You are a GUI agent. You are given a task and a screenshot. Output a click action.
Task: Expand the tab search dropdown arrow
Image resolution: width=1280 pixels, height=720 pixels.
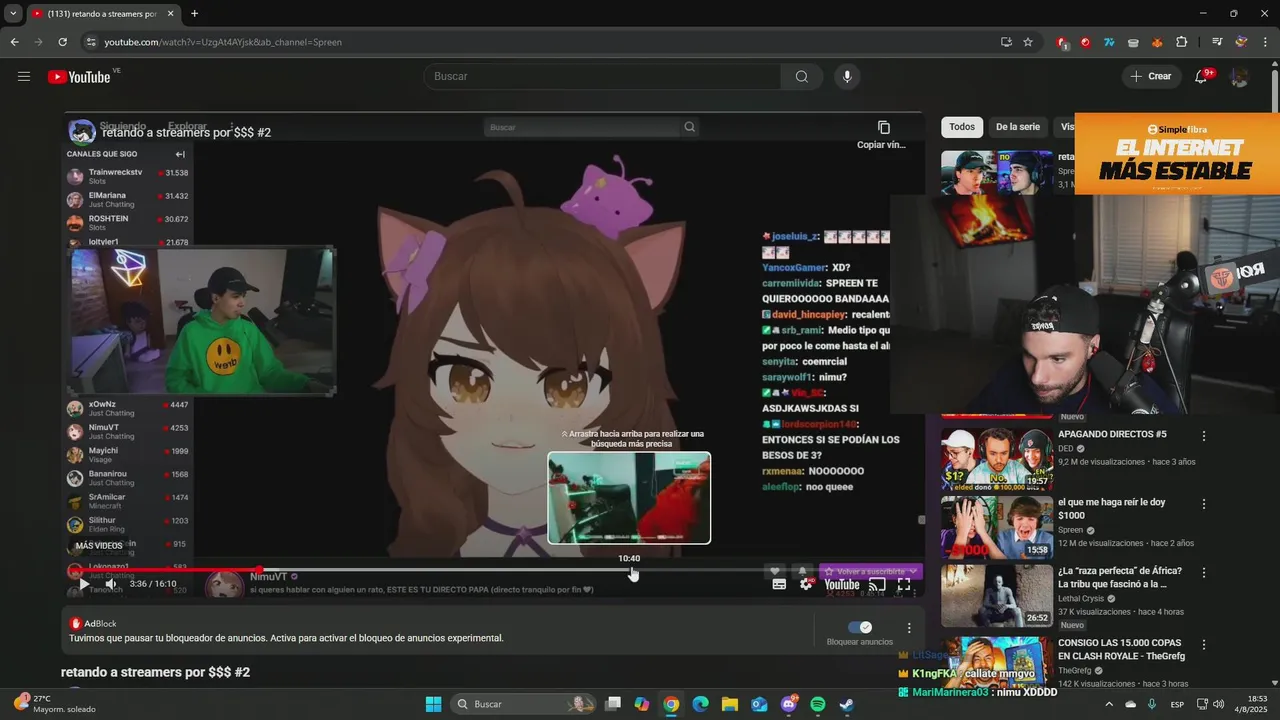click(x=13, y=14)
